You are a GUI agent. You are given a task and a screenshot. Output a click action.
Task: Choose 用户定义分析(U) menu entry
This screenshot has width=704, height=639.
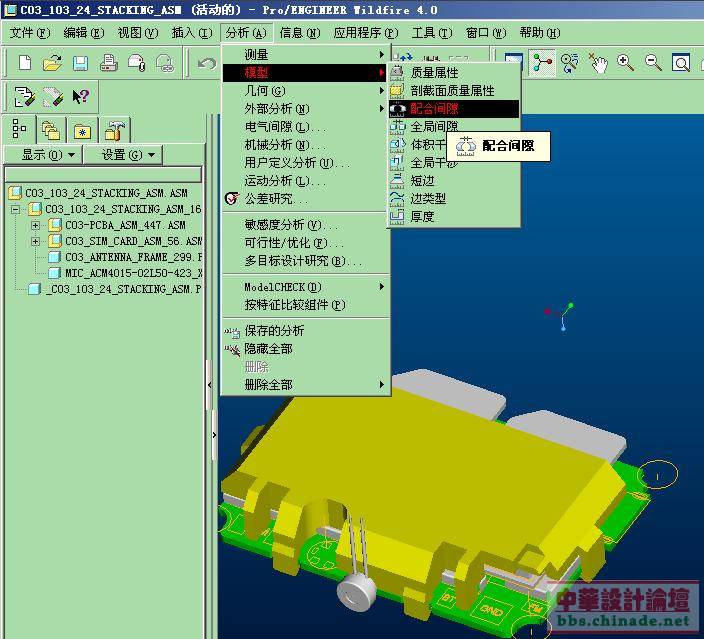(304, 163)
